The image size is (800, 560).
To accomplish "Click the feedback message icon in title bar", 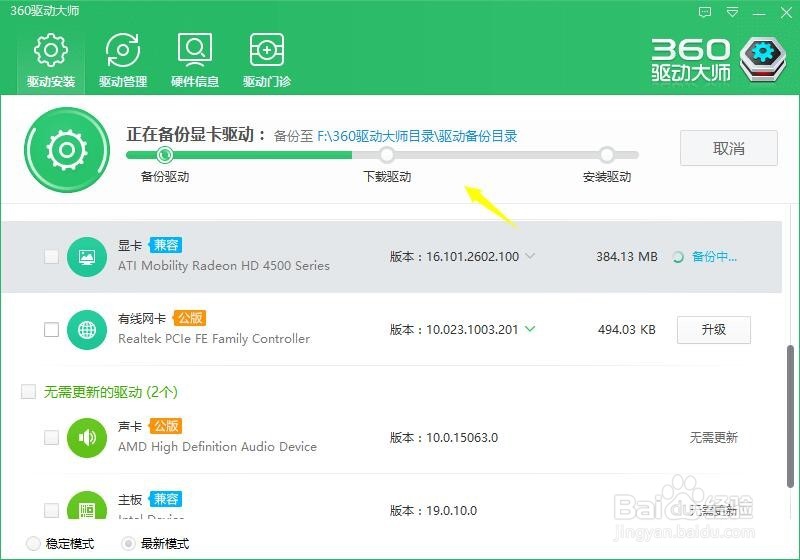I will (x=705, y=12).
